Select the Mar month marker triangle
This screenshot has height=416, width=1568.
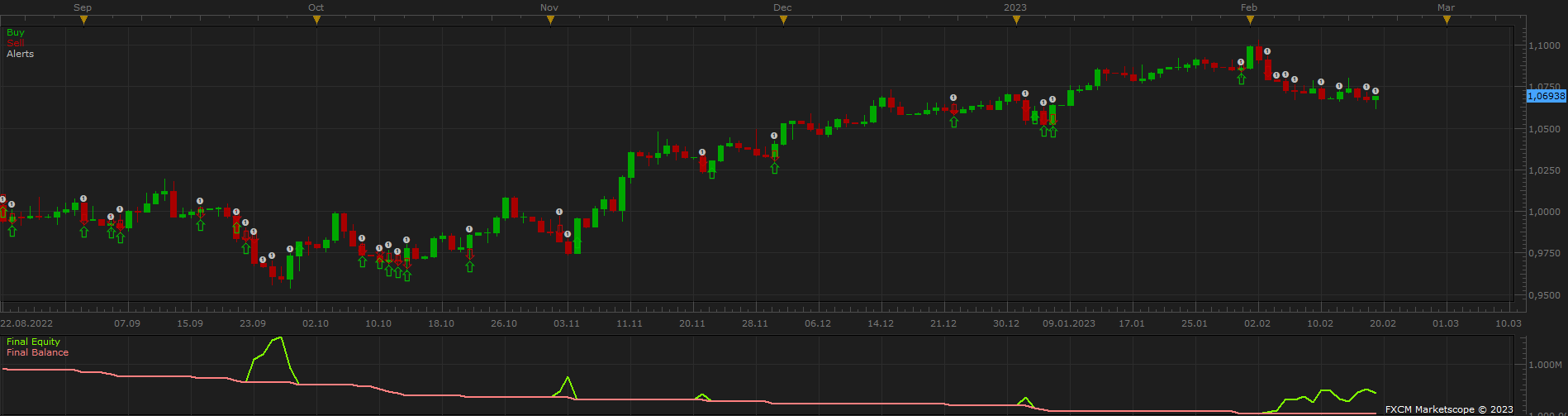1447,21
